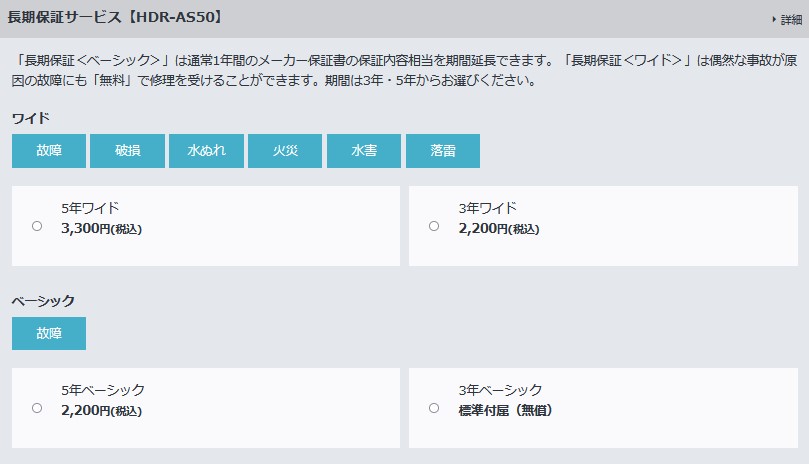
Task: Click the 故障 tag under ベーシック
Action: (49, 333)
